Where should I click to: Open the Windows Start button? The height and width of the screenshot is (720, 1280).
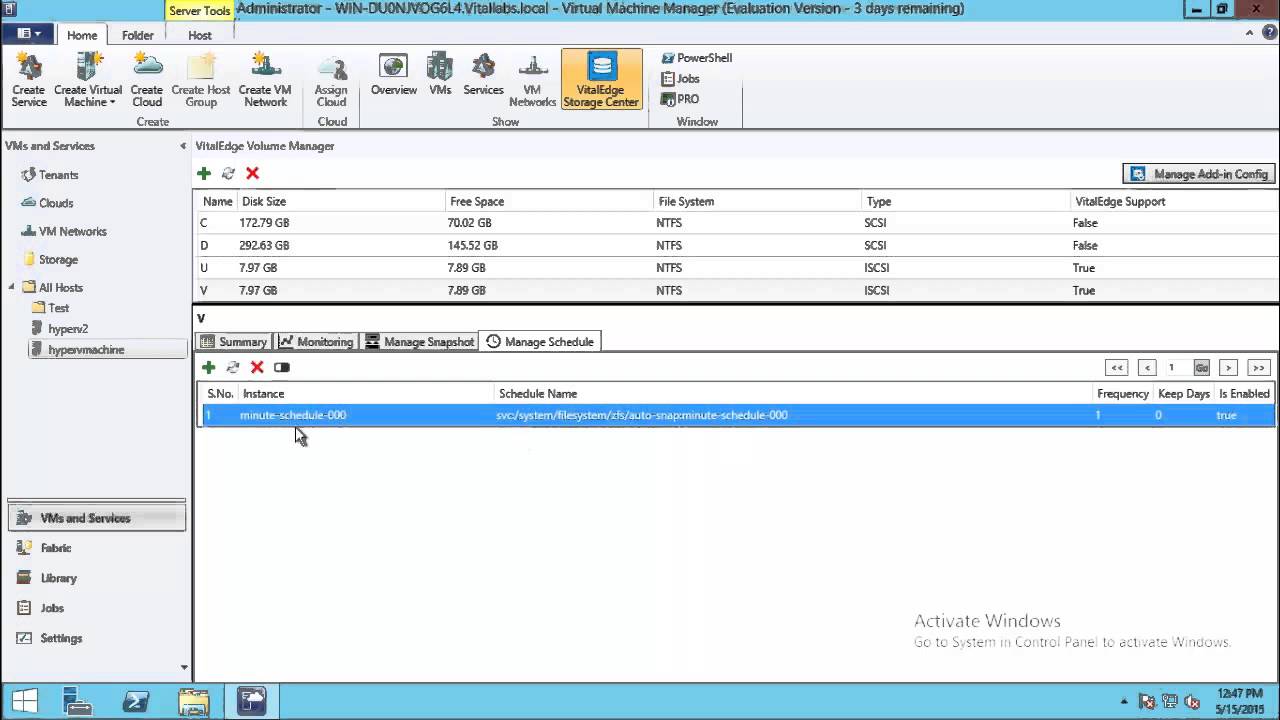[24, 701]
